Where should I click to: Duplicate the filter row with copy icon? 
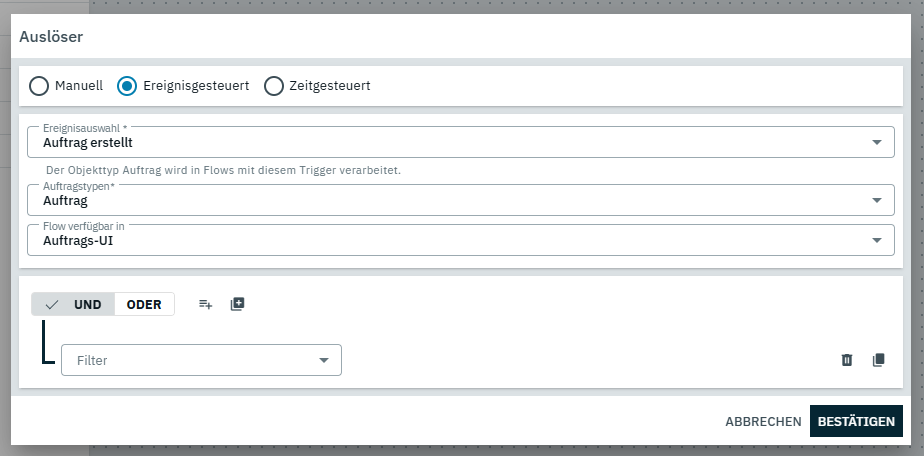coord(879,360)
